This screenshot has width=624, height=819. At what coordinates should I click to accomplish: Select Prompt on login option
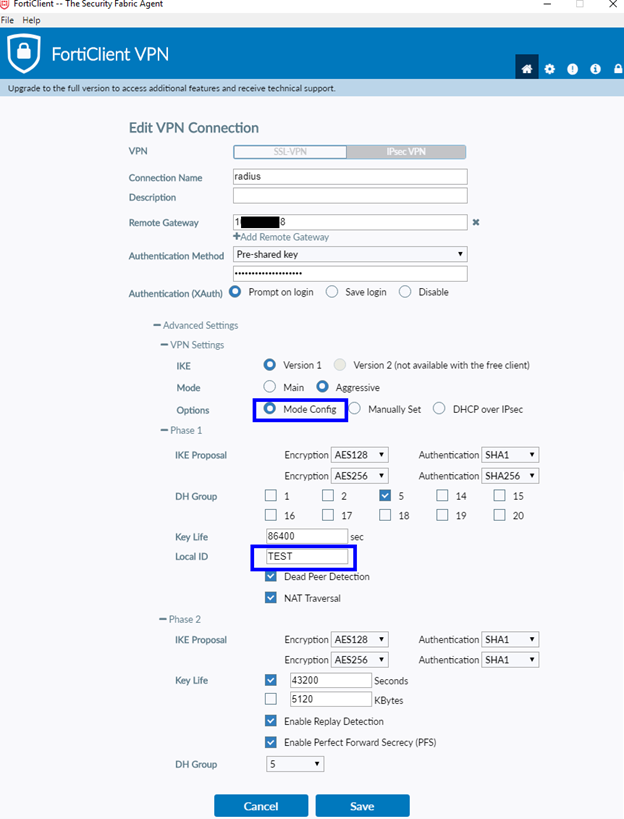pyautogui.click(x=236, y=291)
